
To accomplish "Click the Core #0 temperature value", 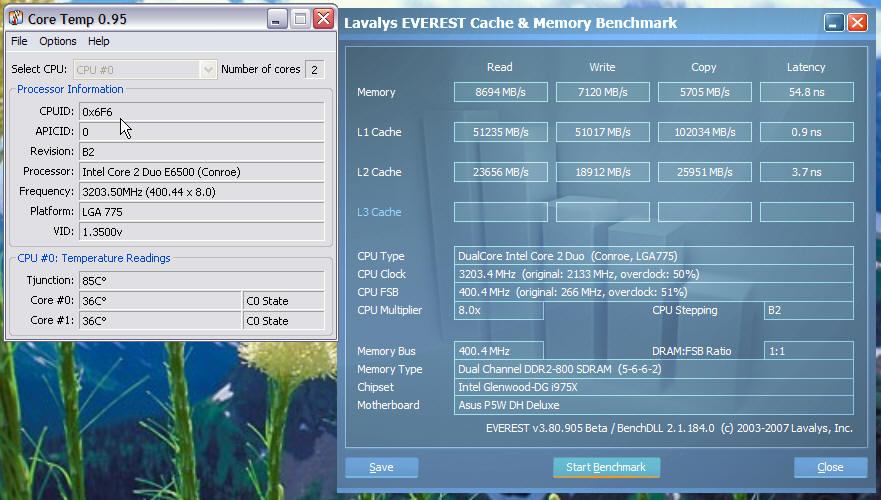I will tap(160, 301).
